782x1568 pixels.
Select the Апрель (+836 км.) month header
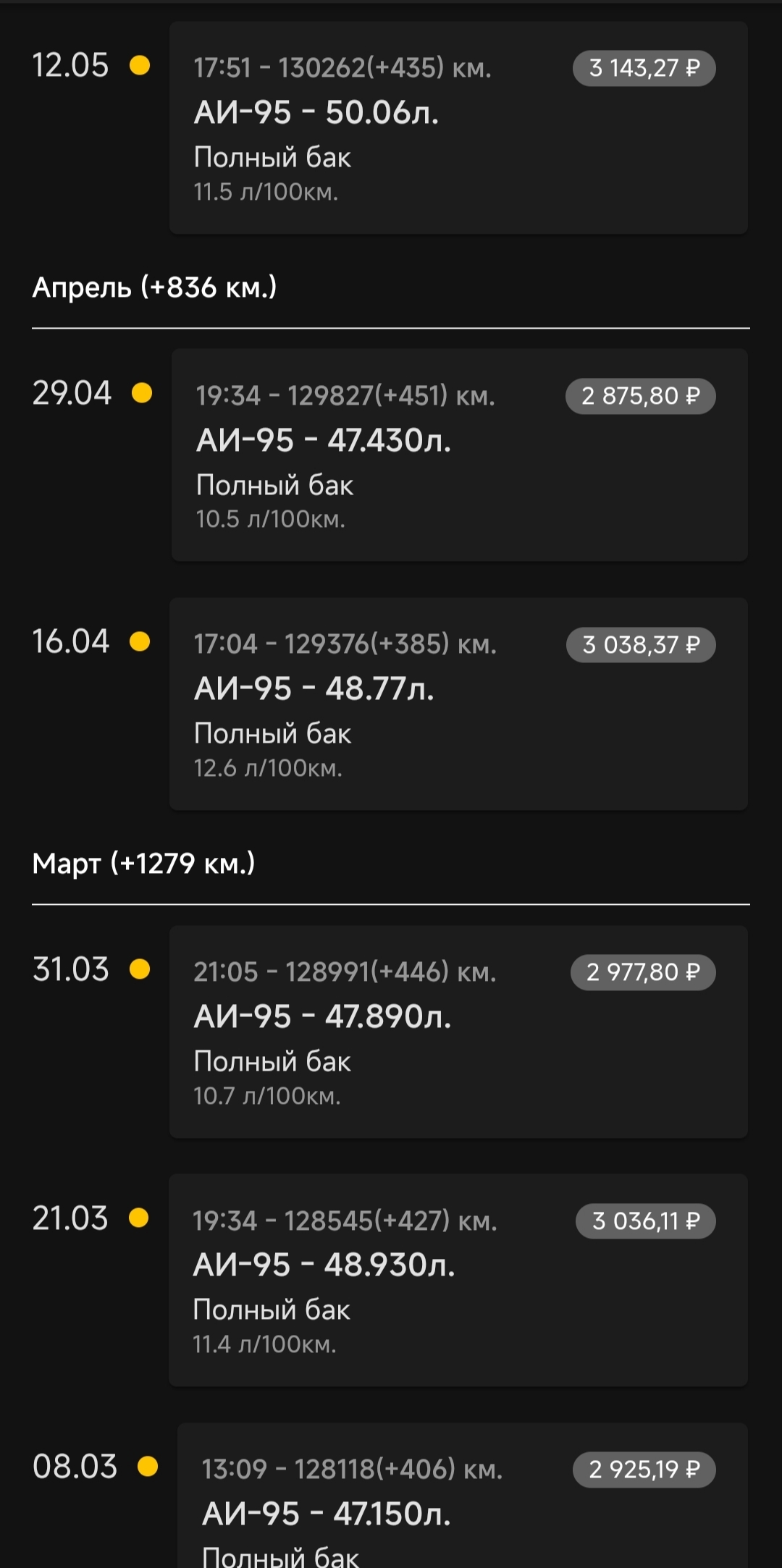(154, 287)
